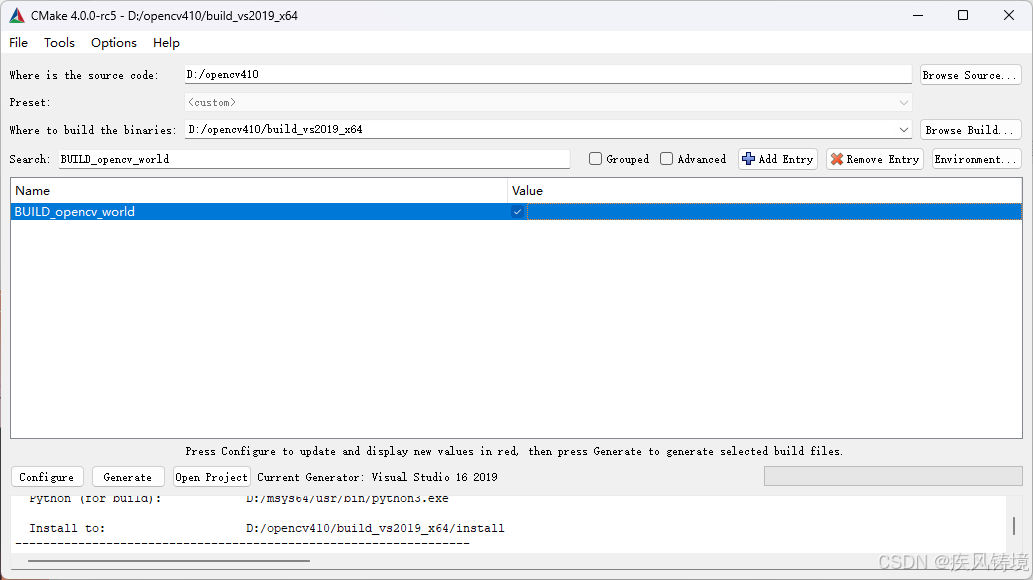Click the Remove Entry button
This screenshot has width=1033, height=580.
coord(876,159)
